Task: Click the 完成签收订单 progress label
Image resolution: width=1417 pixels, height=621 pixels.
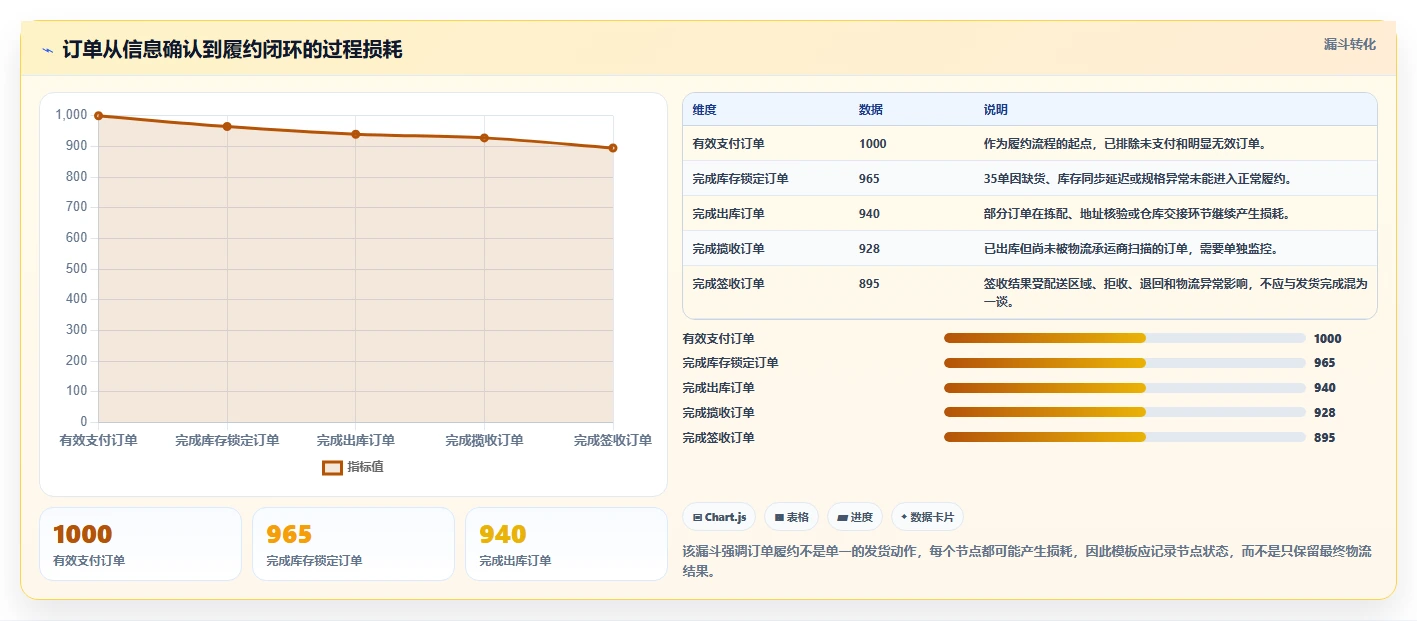Action: click(x=718, y=438)
